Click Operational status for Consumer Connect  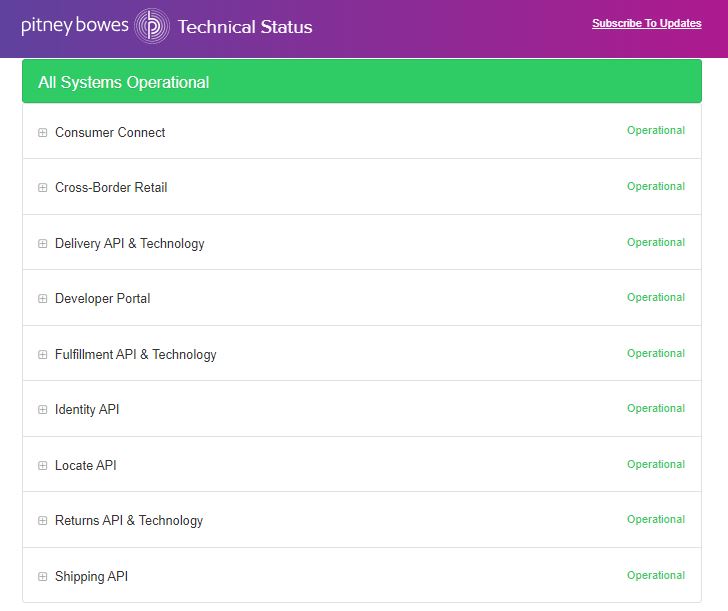[x=656, y=130]
